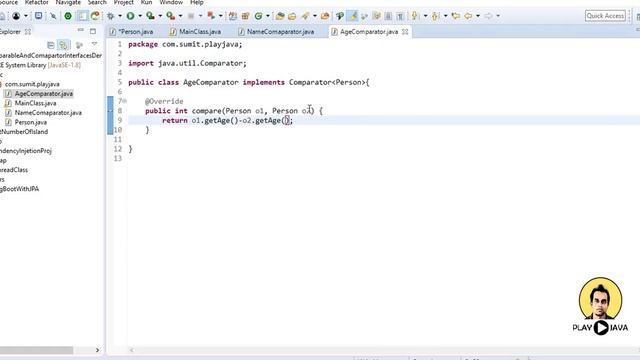Viewport: 640px width, 360px height.
Task: Click the Run Last Tool external tools icon
Action: 171,16
